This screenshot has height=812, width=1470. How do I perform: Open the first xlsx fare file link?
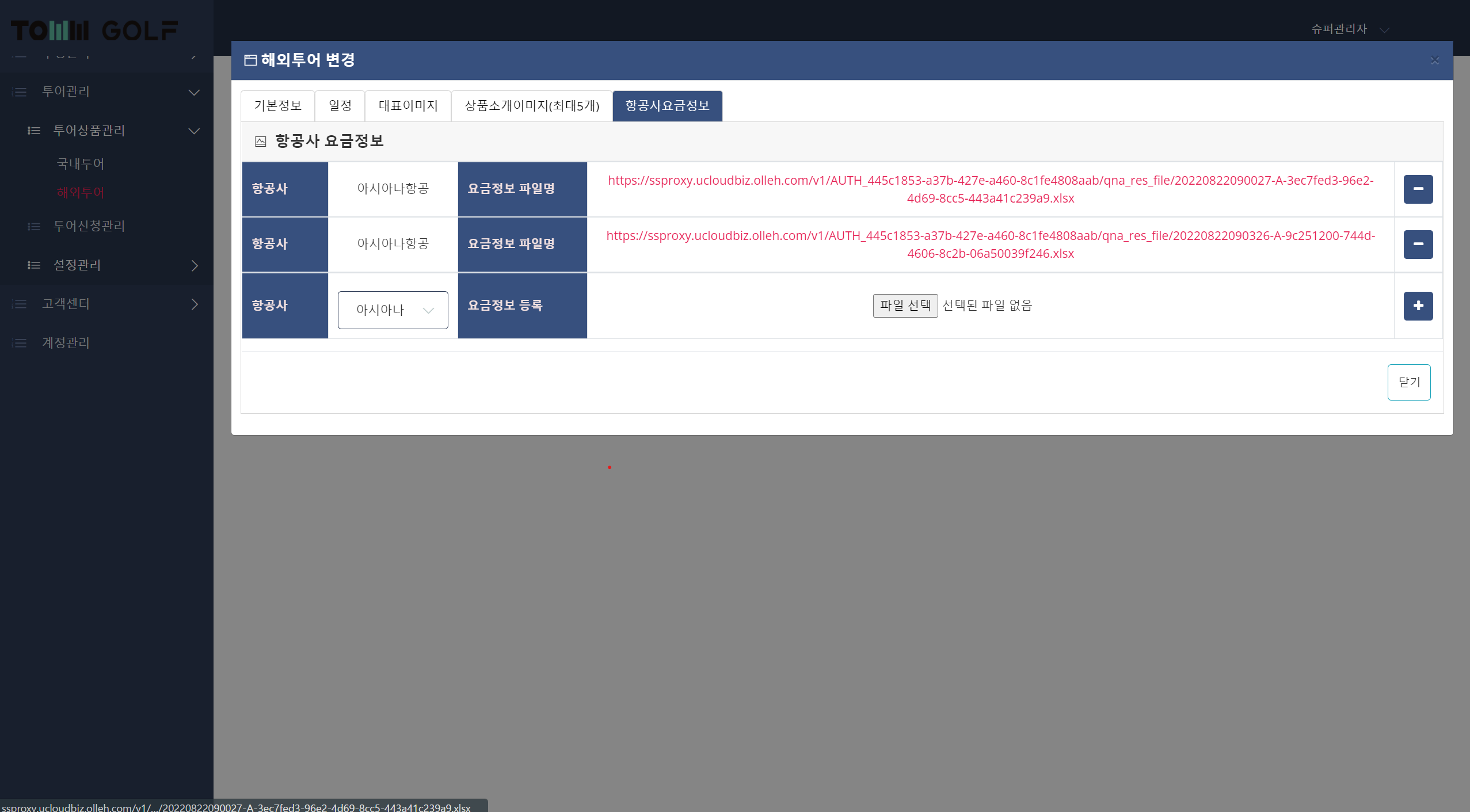pyautogui.click(x=990, y=189)
